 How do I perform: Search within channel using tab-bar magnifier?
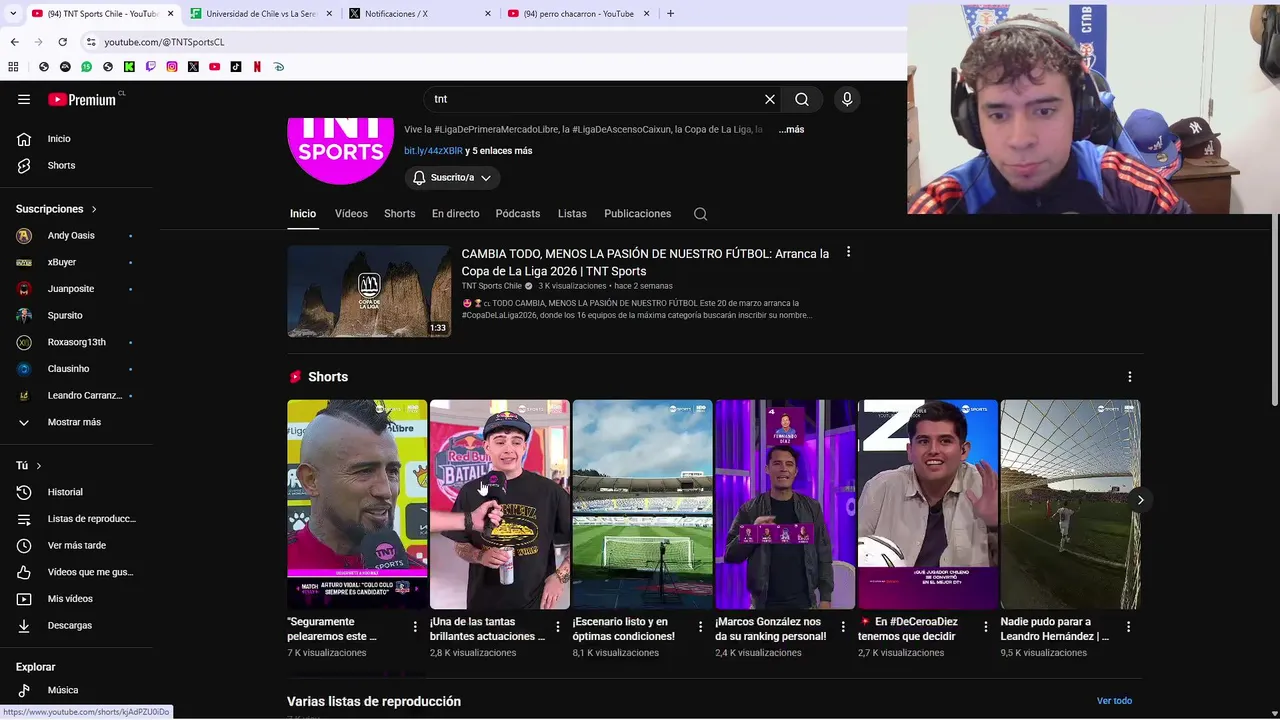coord(700,214)
